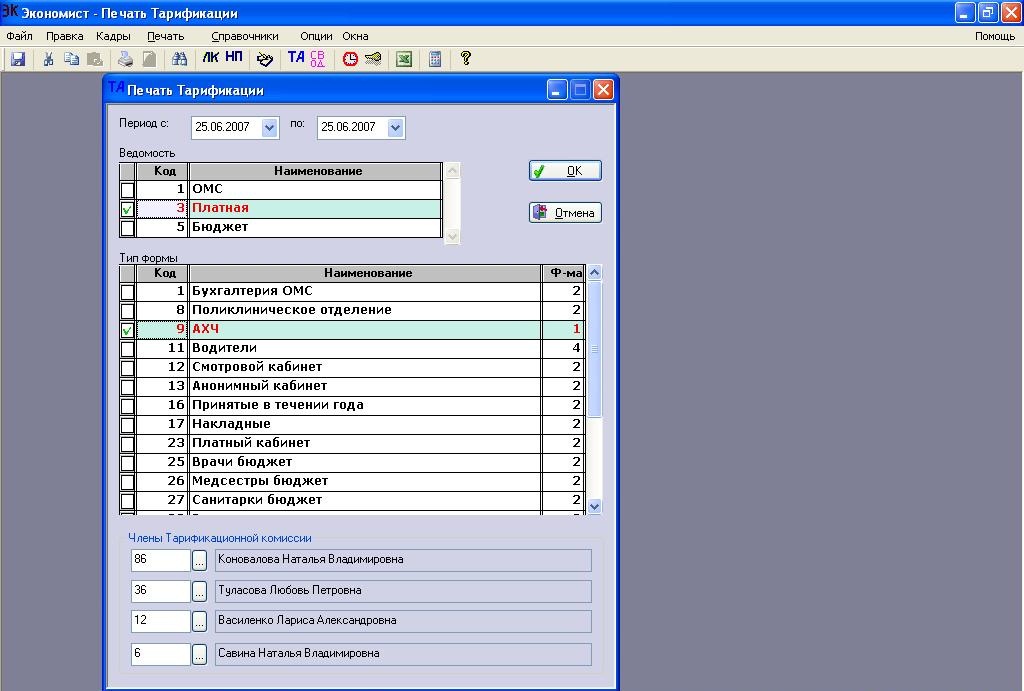The height and width of the screenshot is (691, 1024).
Task: Click the ТА icon in dialog title
Action: (x=116, y=88)
